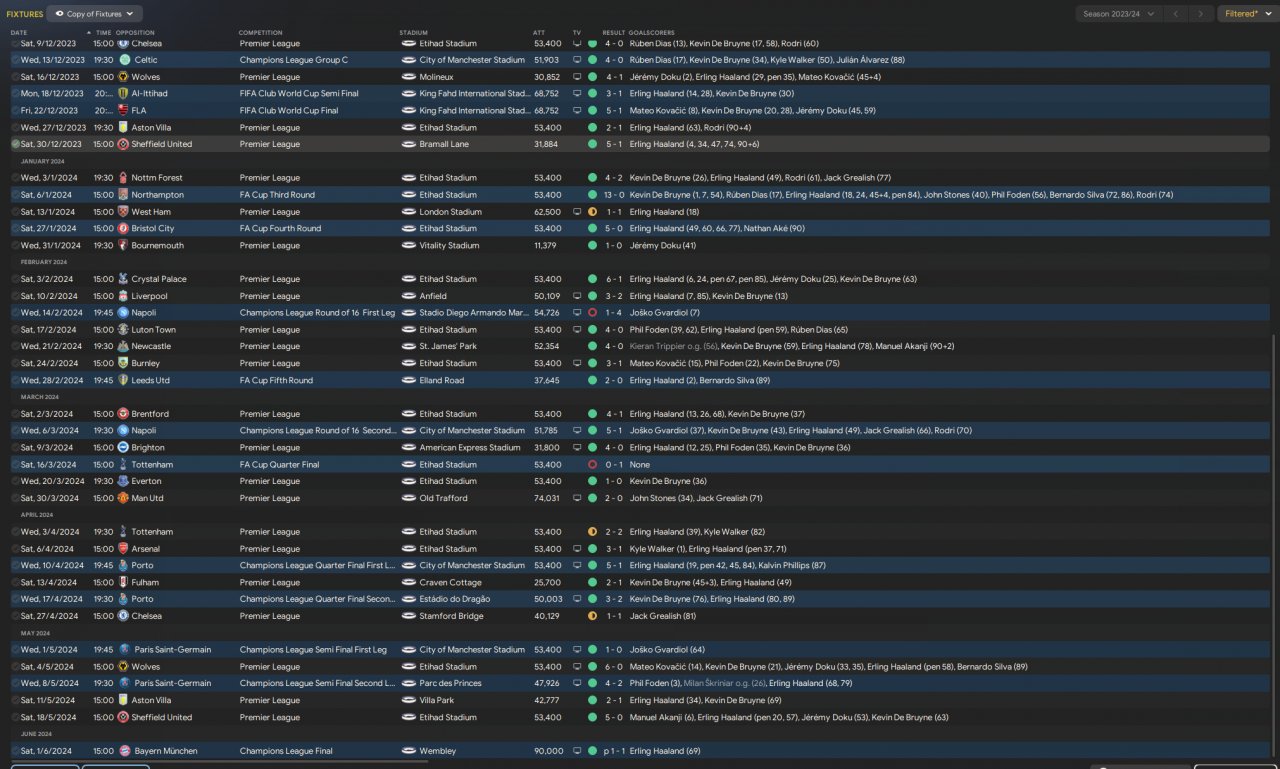Click the Everton club badge
This screenshot has height=769, width=1280.
click(124, 482)
